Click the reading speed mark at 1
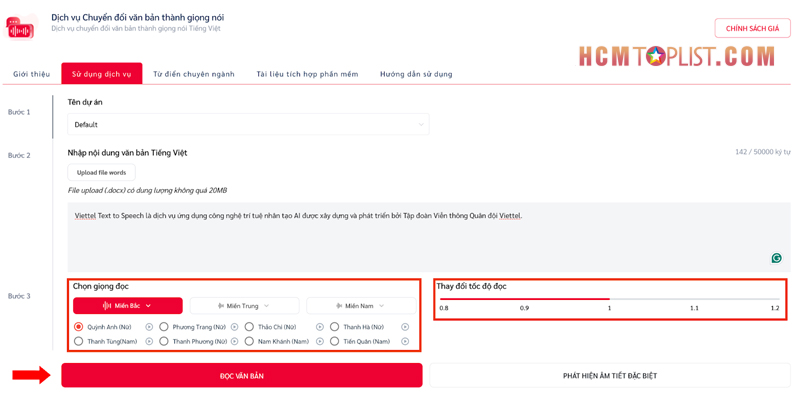The image size is (800, 400). 609,308
